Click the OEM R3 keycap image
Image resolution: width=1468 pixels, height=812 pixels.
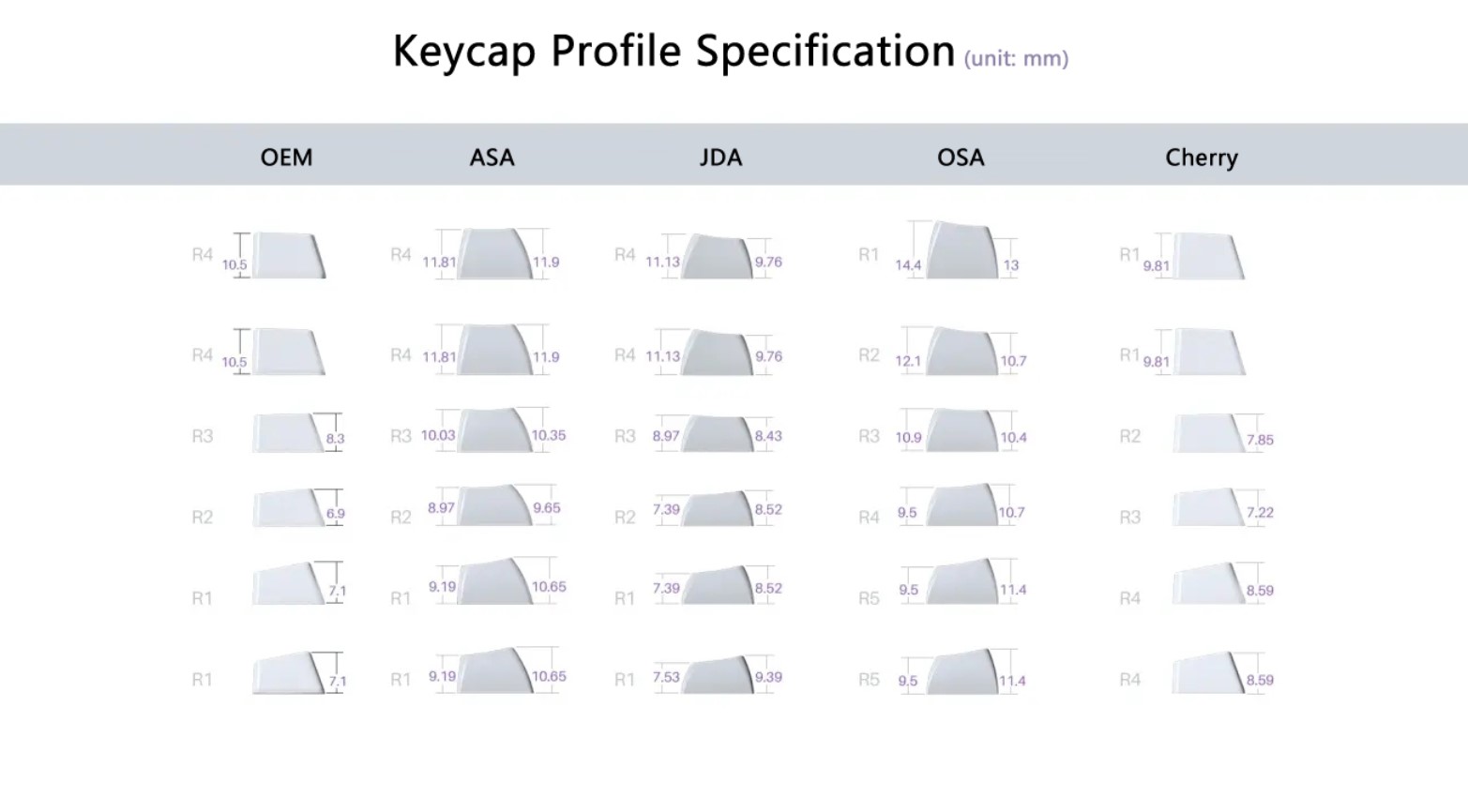(x=287, y=433)
